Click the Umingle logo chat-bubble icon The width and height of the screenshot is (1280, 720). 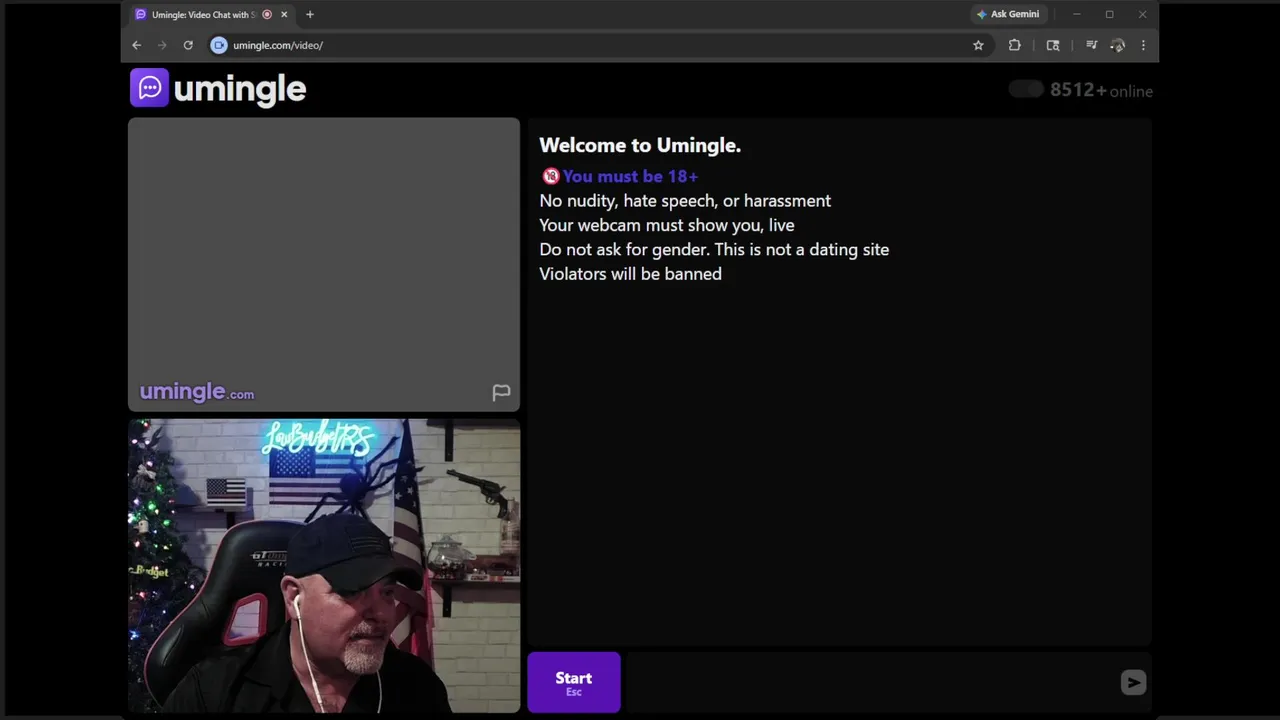tap(149, 88)
